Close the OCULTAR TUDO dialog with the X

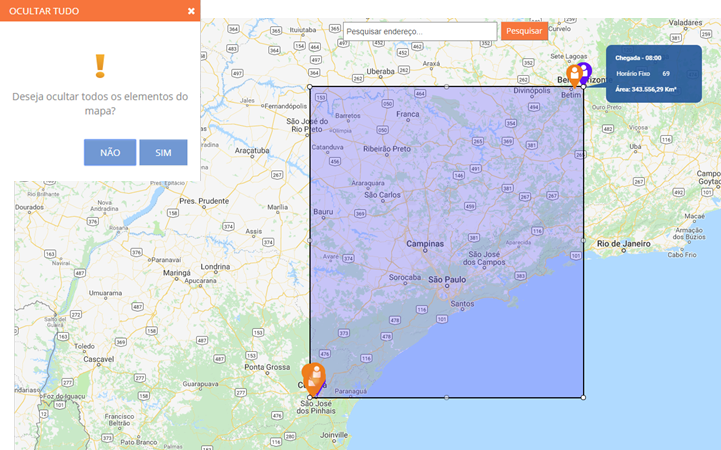click(x=191, y=11)
